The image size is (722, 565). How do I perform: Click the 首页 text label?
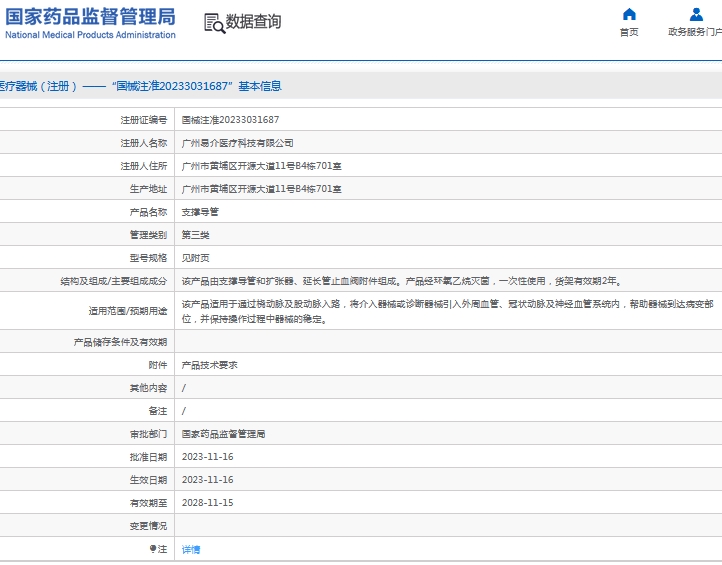point(629,32)
